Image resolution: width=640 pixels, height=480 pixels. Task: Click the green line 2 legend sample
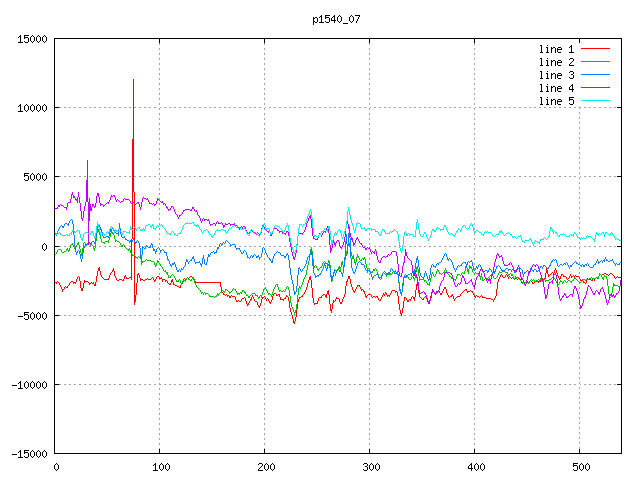(x=595, y=62)
